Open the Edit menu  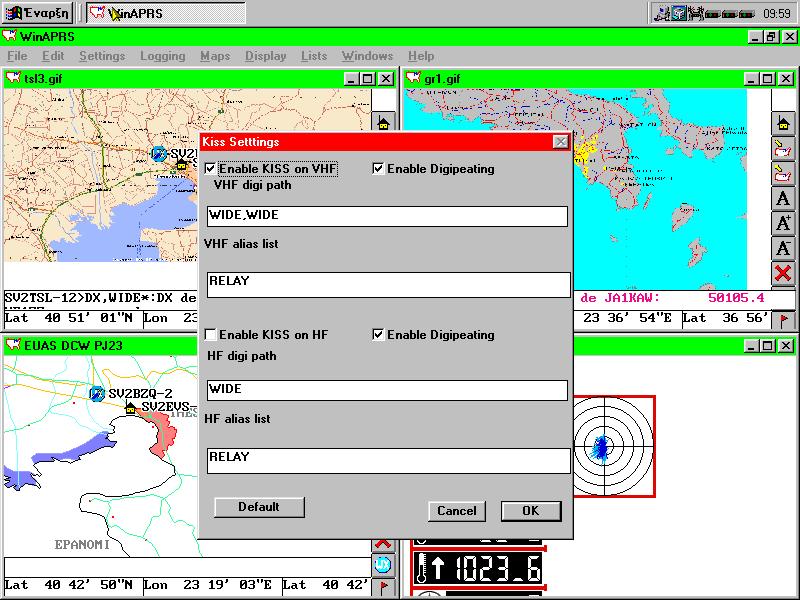click(53, 56)
